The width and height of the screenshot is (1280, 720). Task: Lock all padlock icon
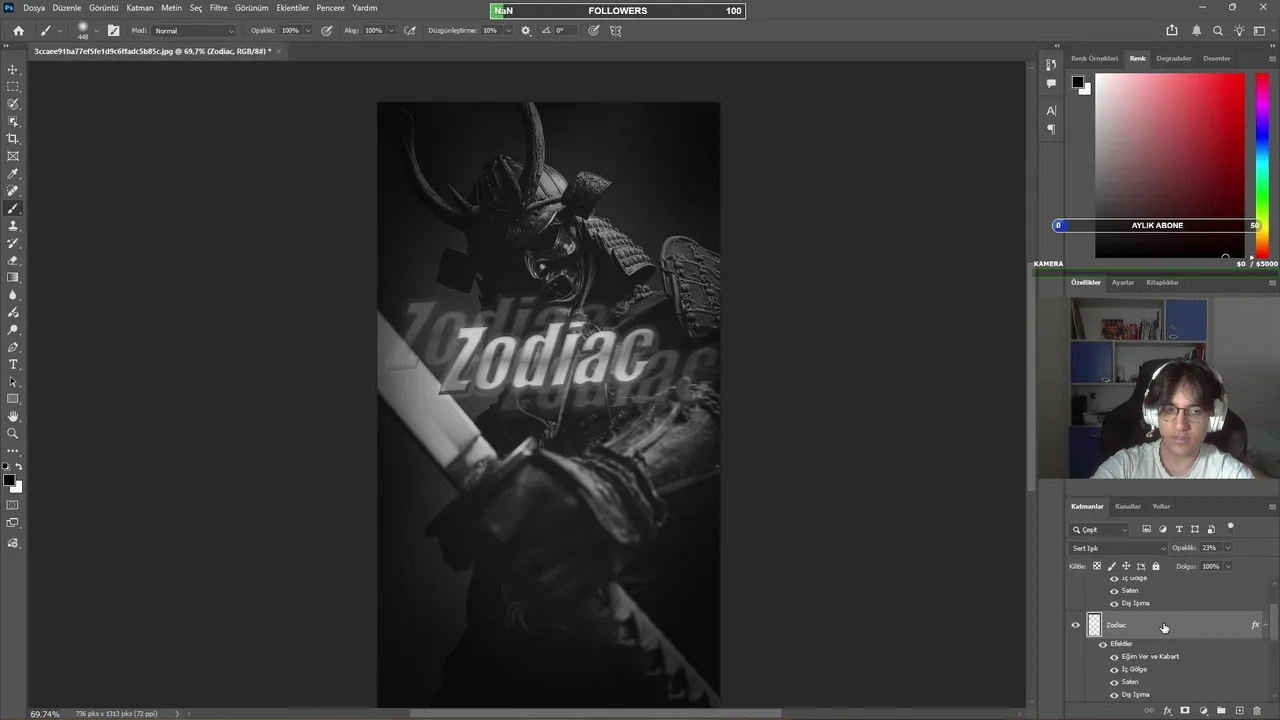click(1156, 566)
